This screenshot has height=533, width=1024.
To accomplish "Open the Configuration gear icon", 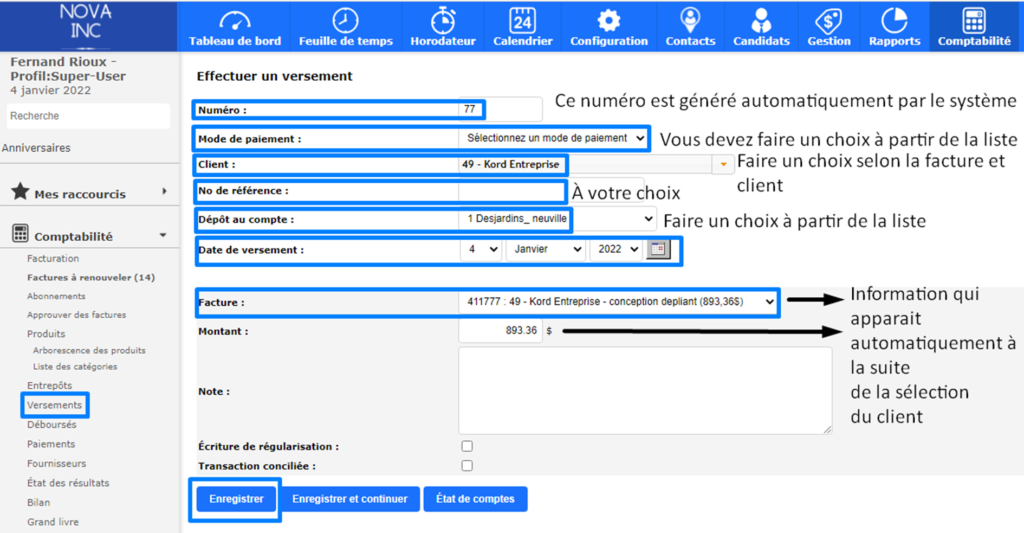I will (x=609, y=20).
